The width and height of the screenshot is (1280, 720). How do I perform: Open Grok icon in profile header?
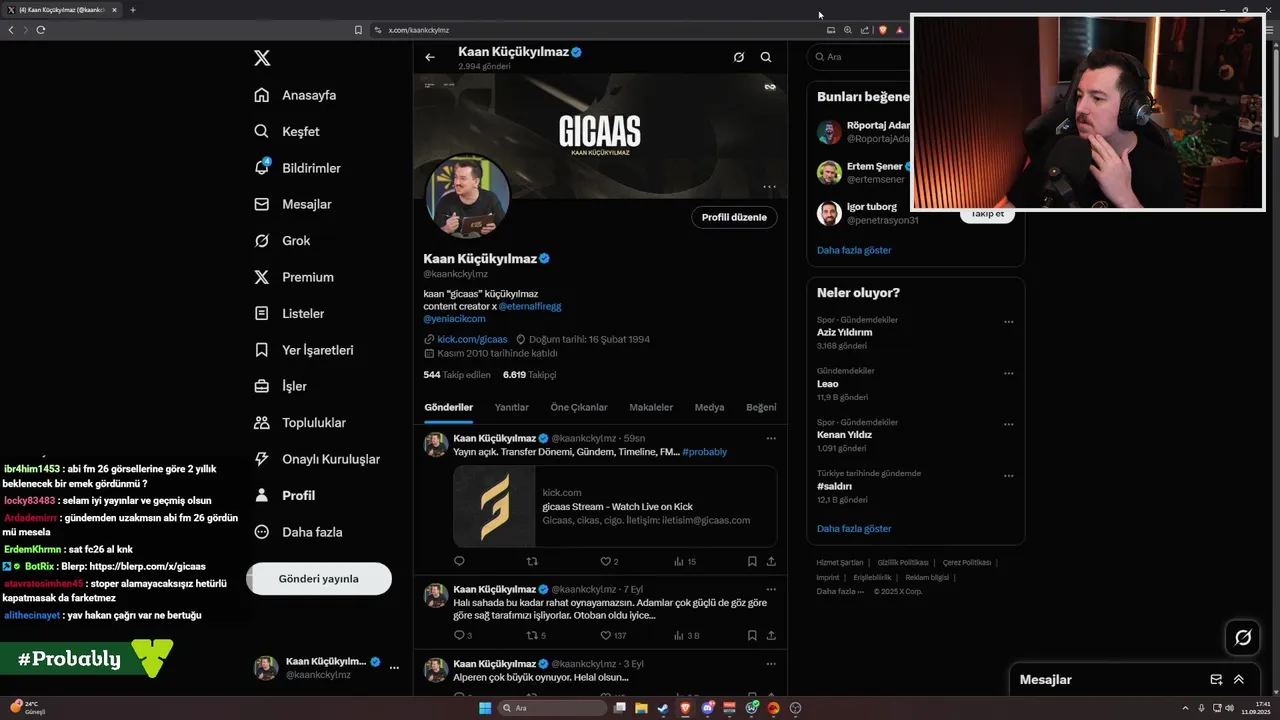tap(739, 57)
